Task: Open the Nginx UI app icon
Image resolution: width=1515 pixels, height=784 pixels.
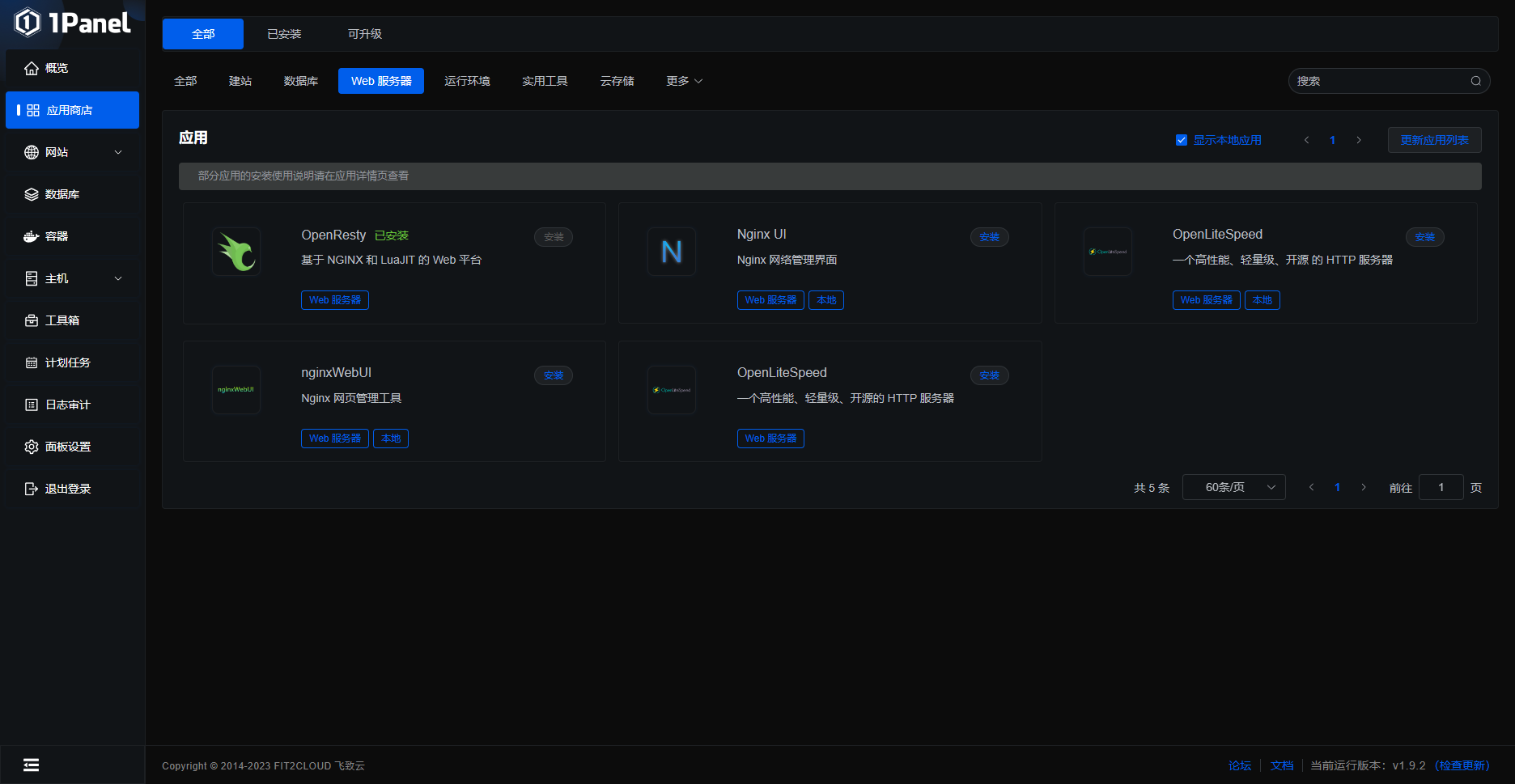Action: coord(672,252)
